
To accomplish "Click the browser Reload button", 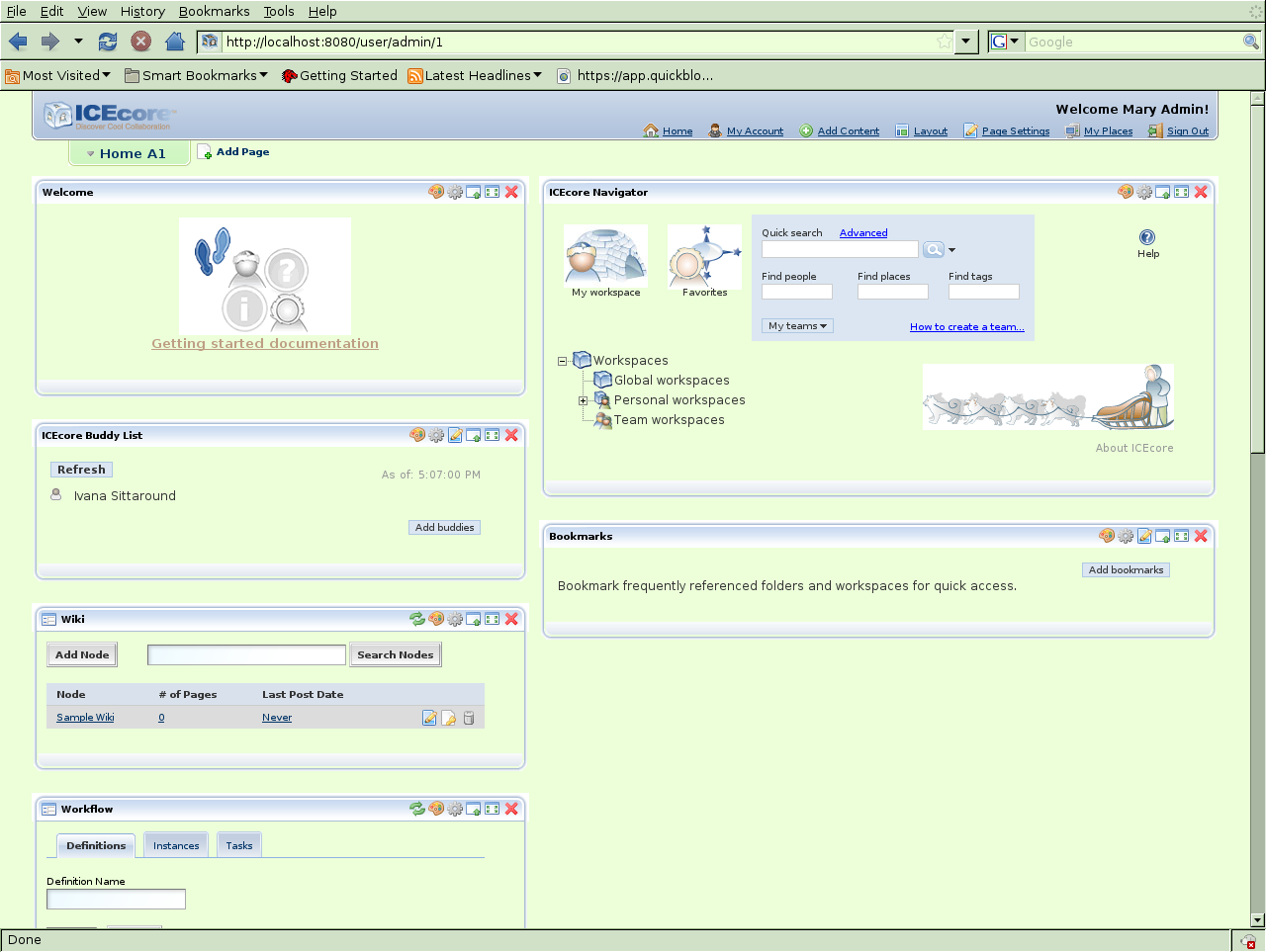I will (x=108, y=42).
